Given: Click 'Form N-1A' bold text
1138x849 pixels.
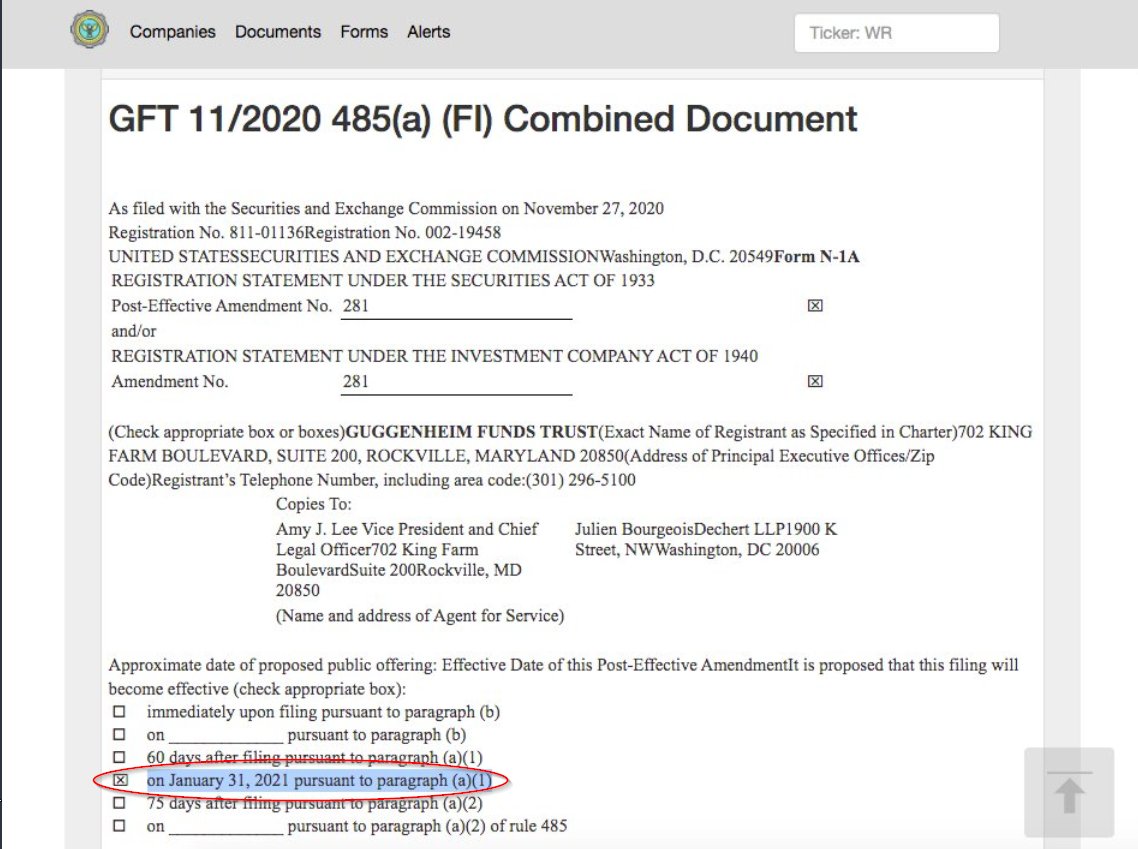Looking at the screenshot, I should click(816, 256).
